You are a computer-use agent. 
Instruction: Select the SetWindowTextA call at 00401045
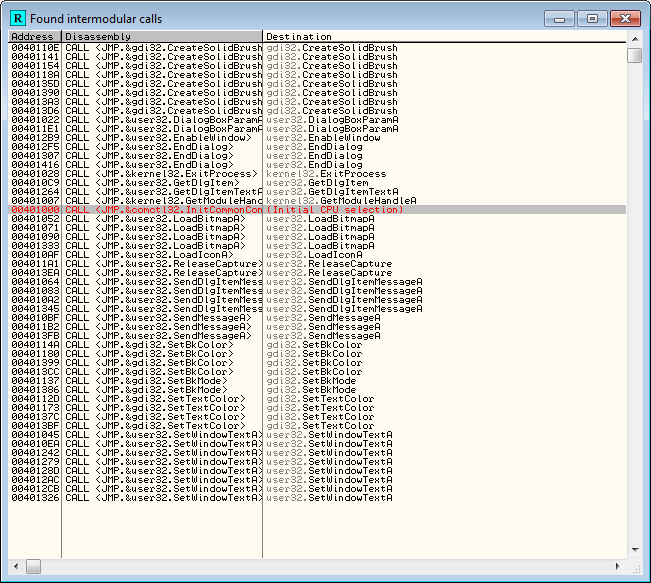[x=317, y=435]
